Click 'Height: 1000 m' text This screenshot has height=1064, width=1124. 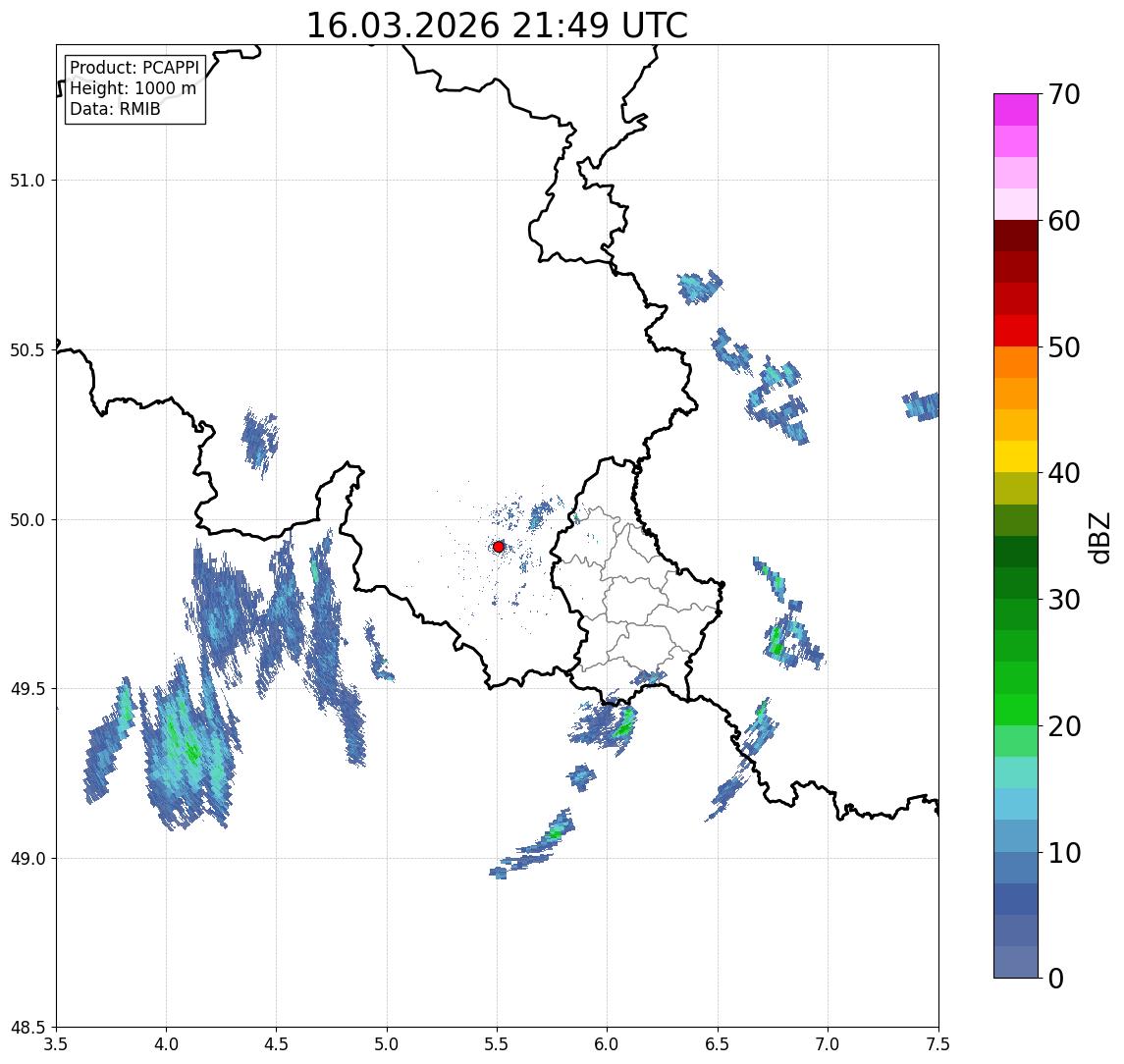[133, 88]
